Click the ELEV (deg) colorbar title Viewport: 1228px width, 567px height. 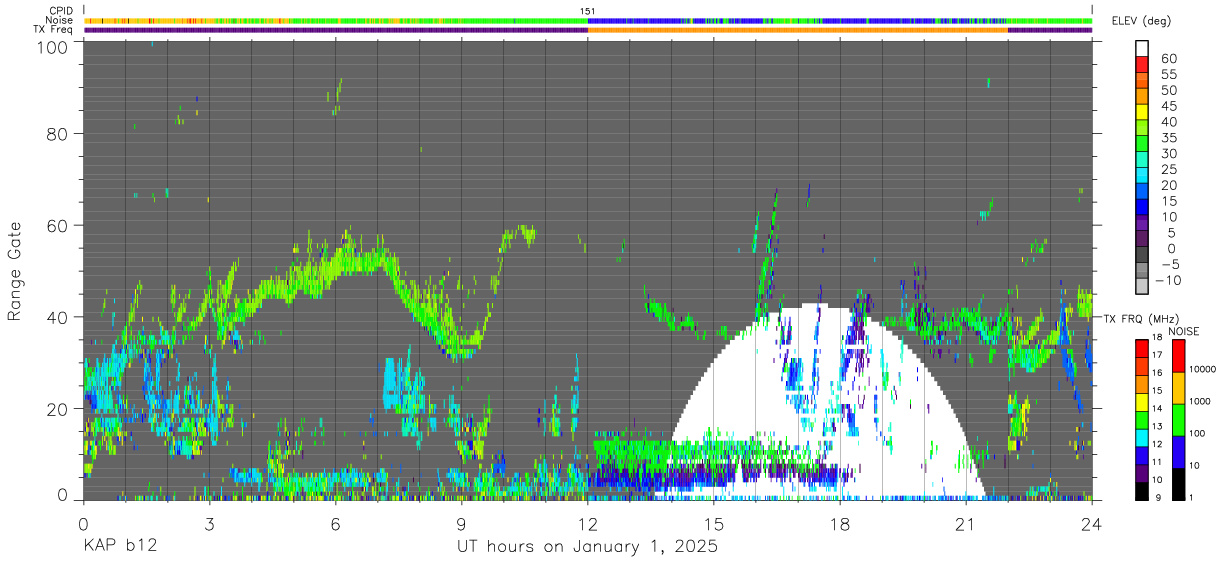[x=1142, y=21]
